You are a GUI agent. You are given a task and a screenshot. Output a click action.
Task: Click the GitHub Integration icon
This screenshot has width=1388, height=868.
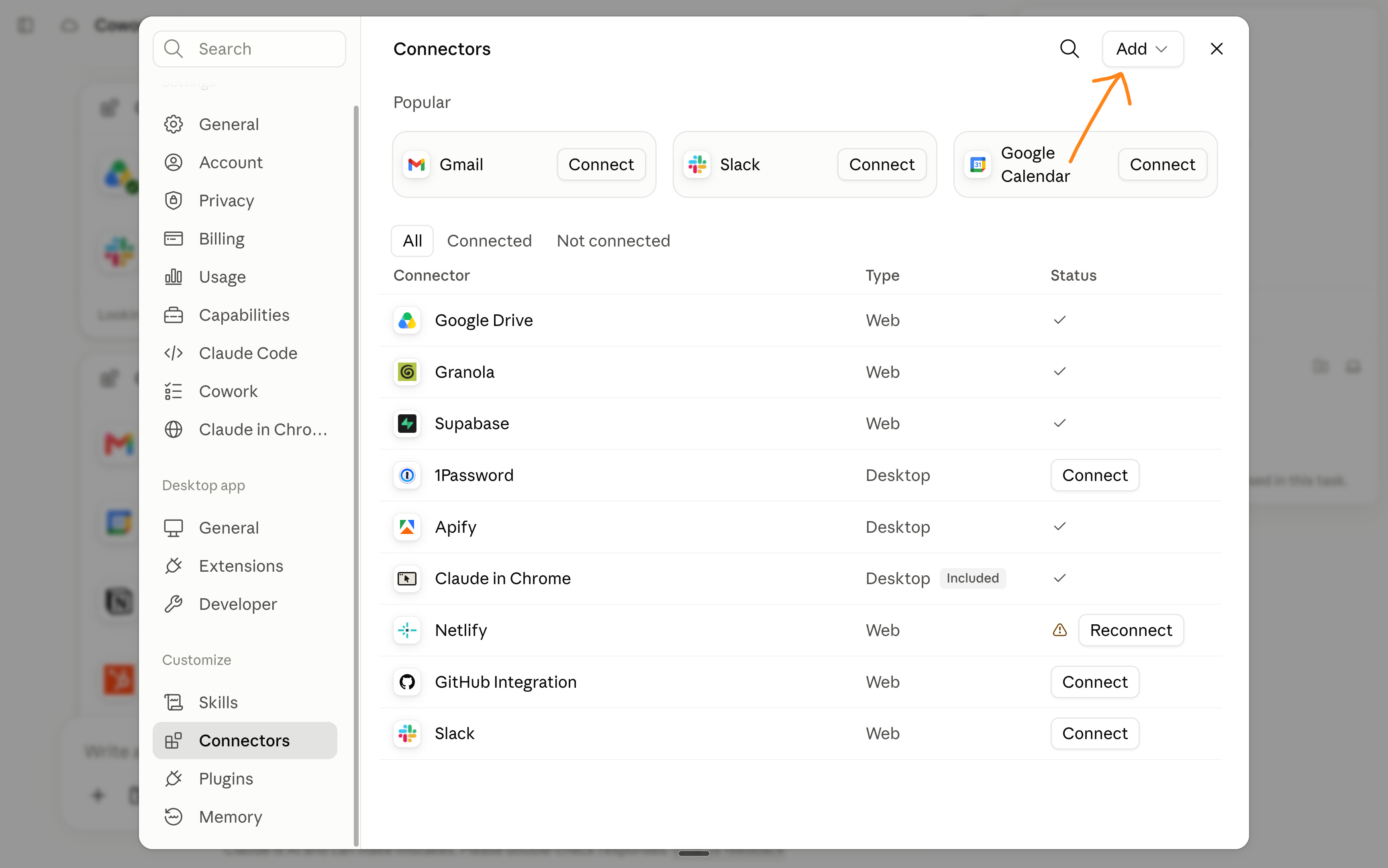[407, 682]
